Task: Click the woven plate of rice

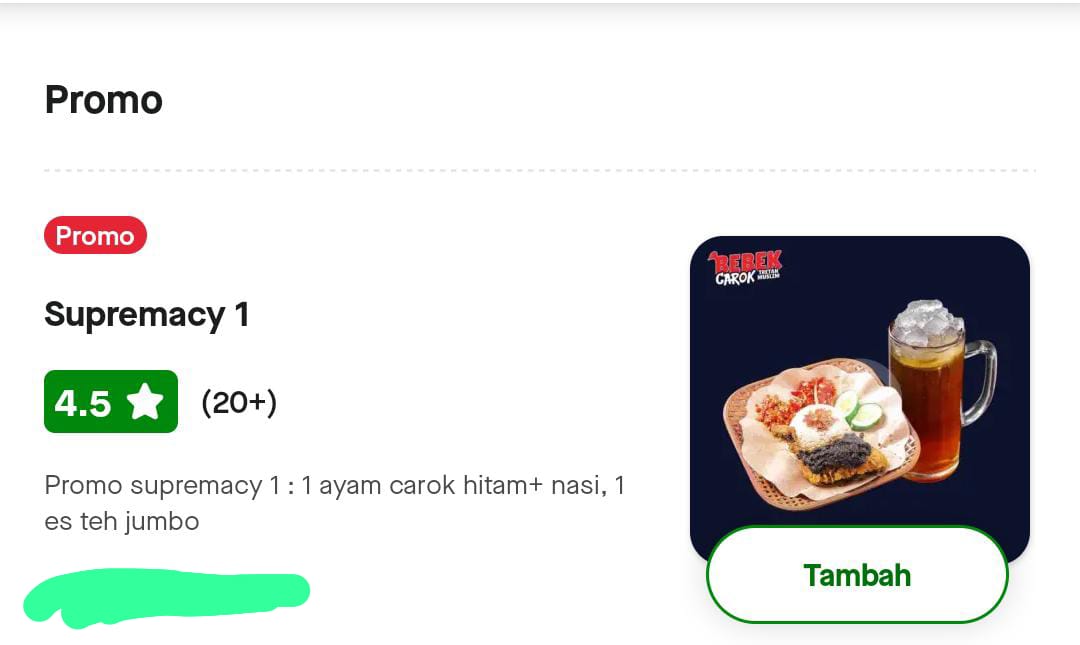Action: pos(820,434)
